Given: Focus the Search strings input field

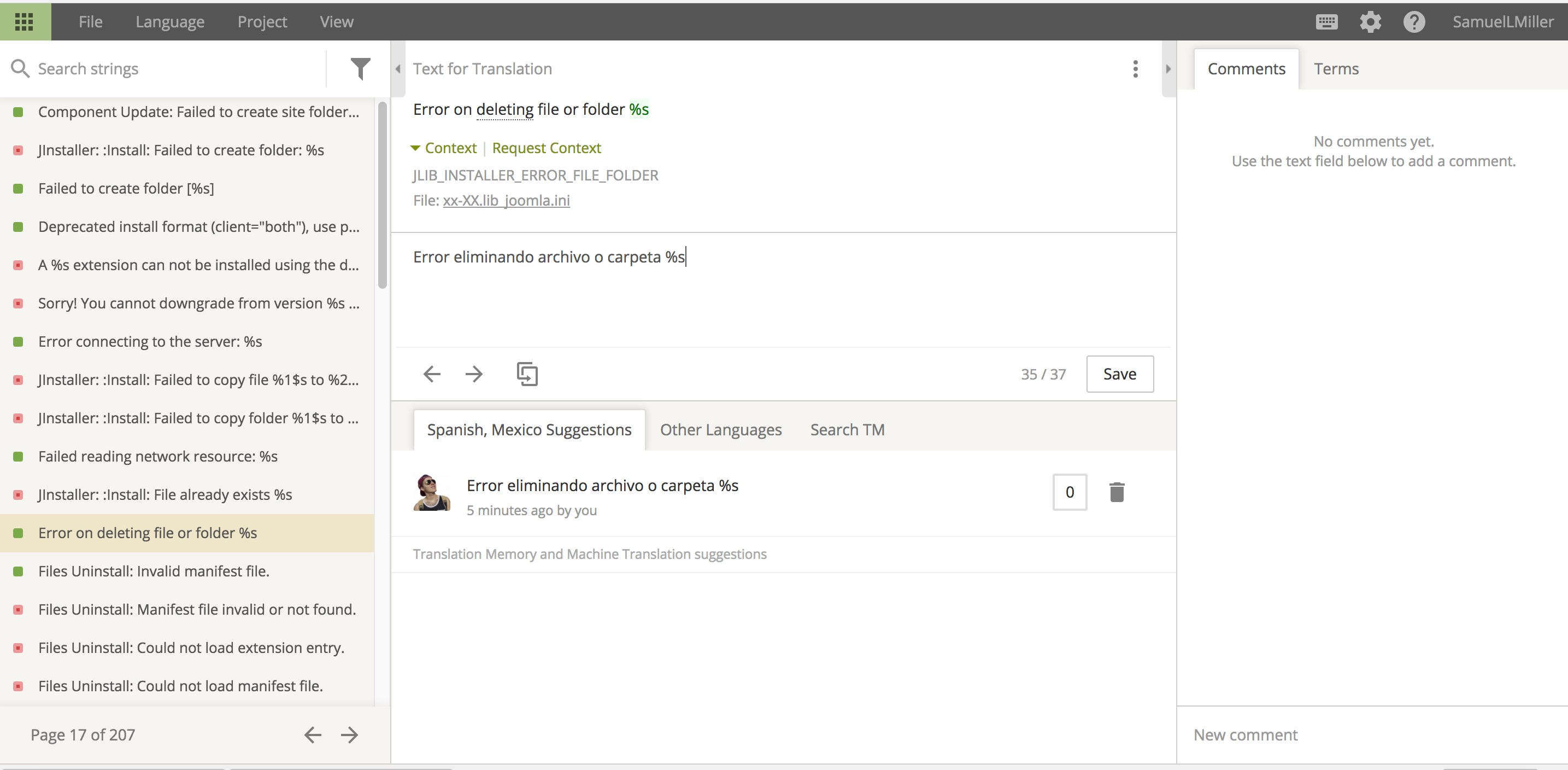Looking at the screenshot, I should coord(177,69).
